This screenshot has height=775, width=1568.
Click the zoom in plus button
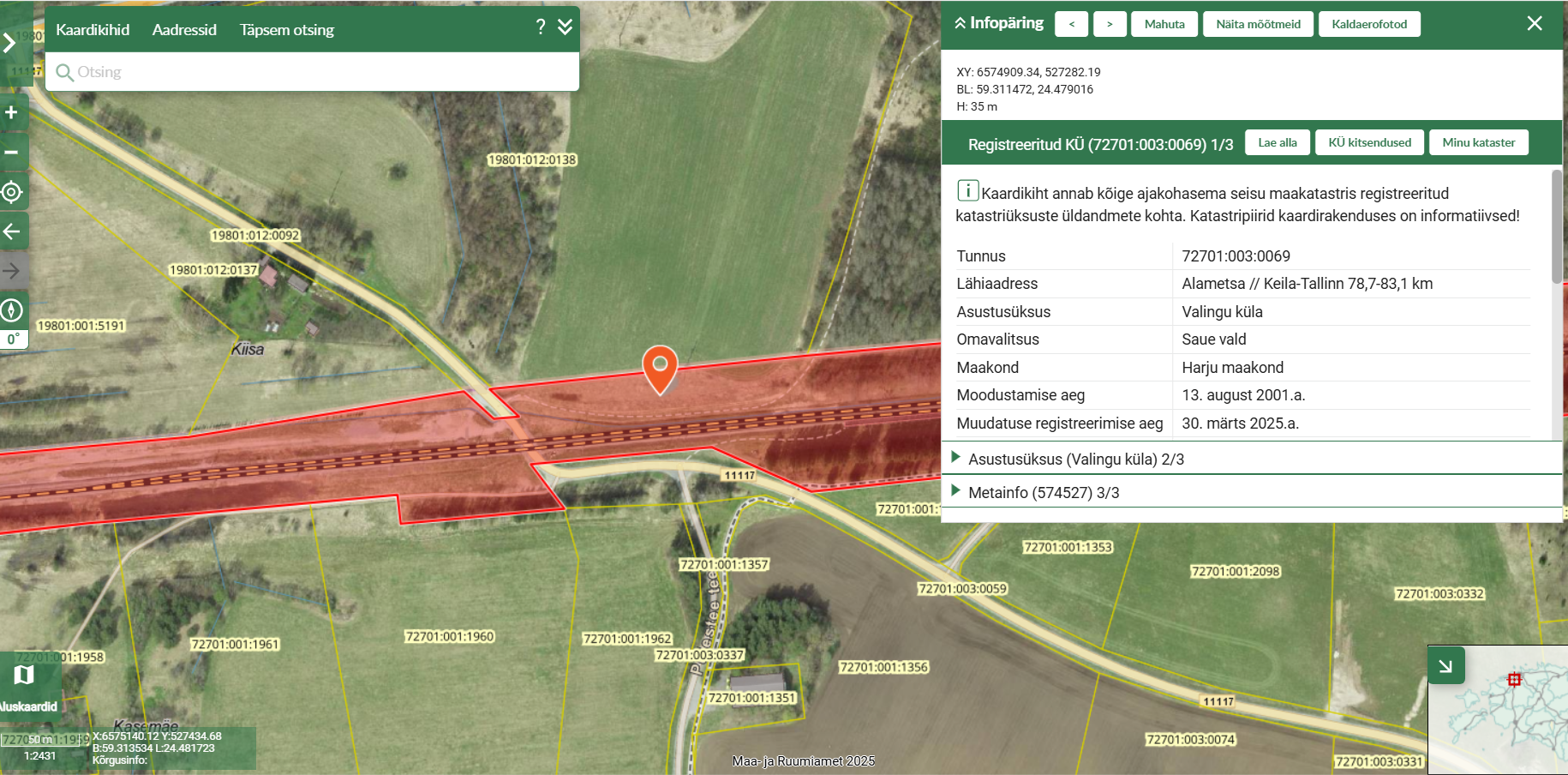[x=12, y=113]
